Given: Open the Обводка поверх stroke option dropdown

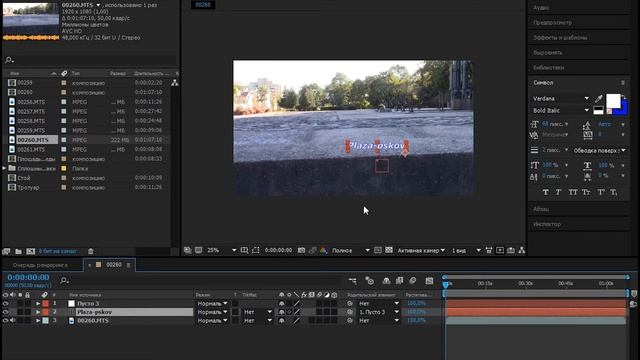Looking at the screenshot, I should (x=600, y=151).
